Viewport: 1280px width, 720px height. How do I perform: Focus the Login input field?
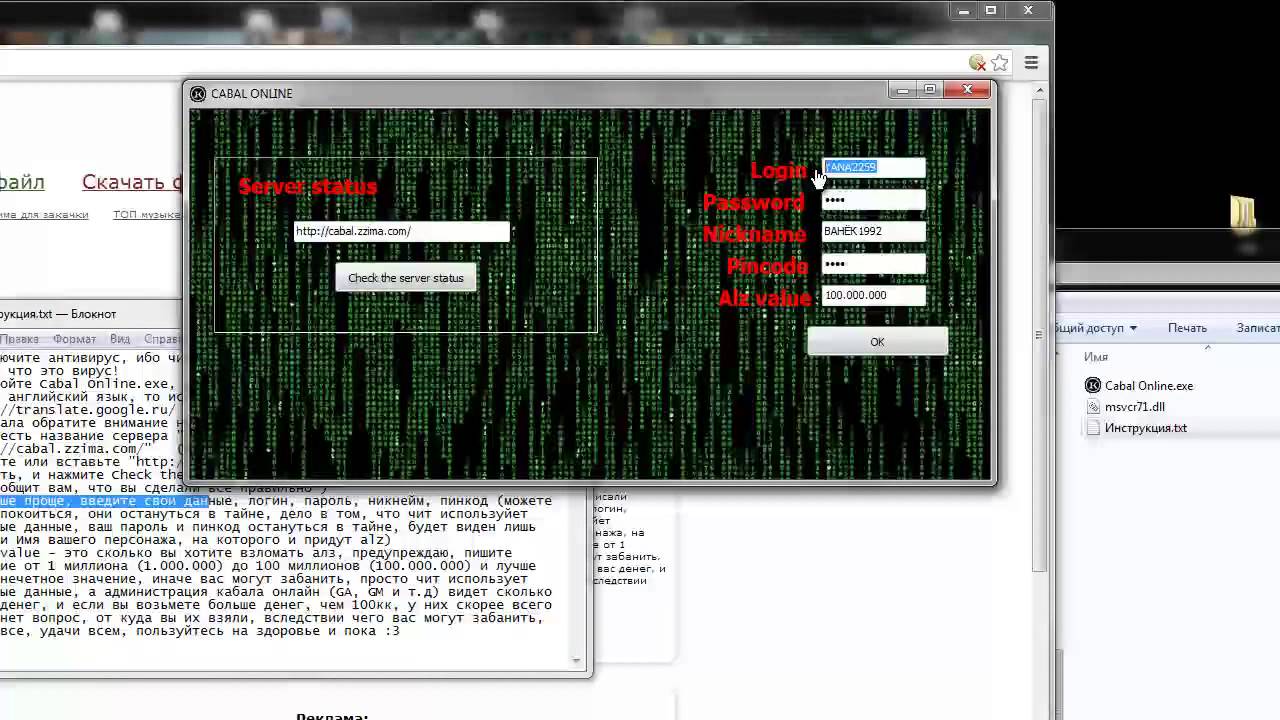coord(873,167)
